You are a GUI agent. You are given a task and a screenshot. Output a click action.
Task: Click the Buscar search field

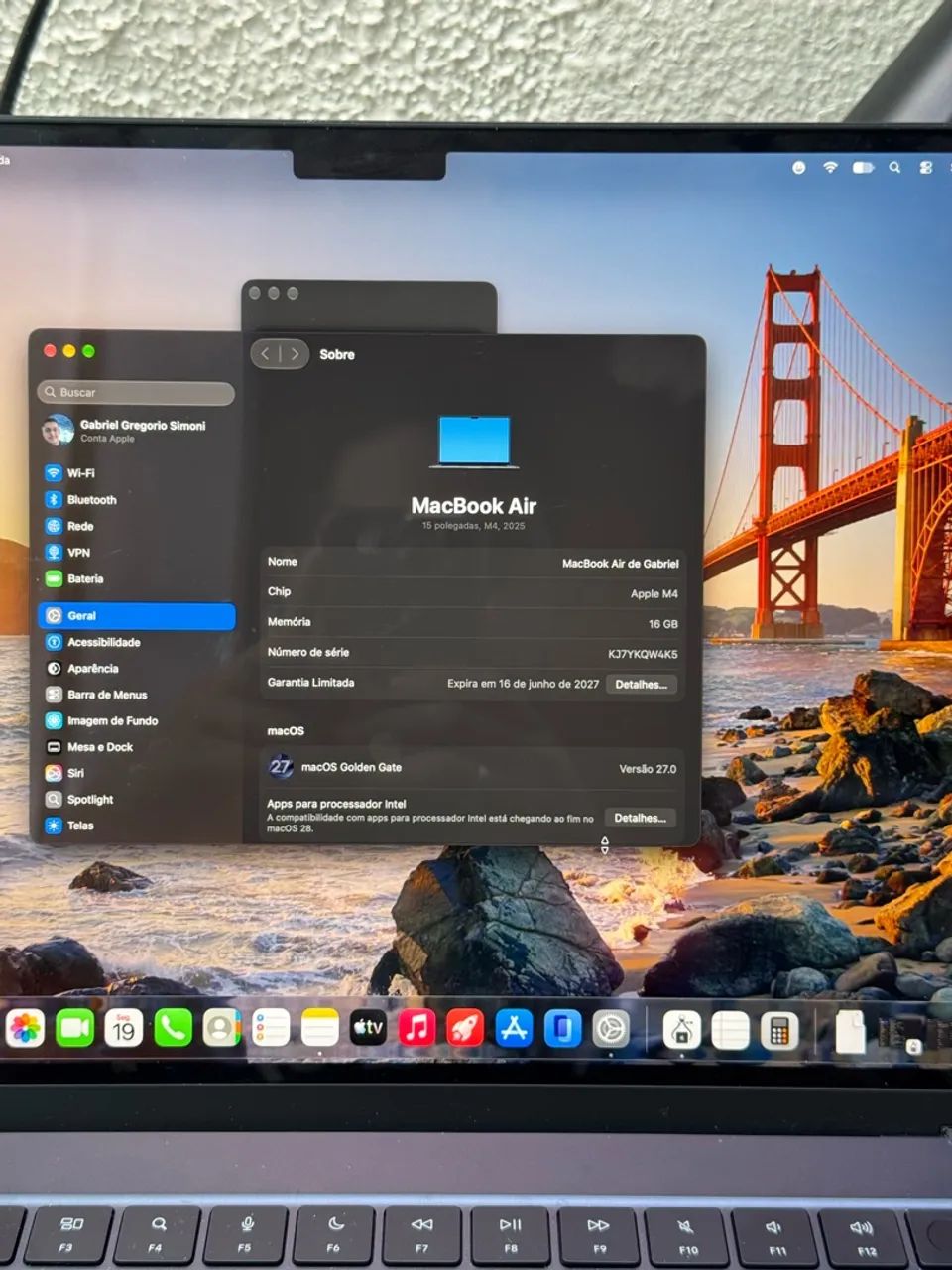point(136,392)
